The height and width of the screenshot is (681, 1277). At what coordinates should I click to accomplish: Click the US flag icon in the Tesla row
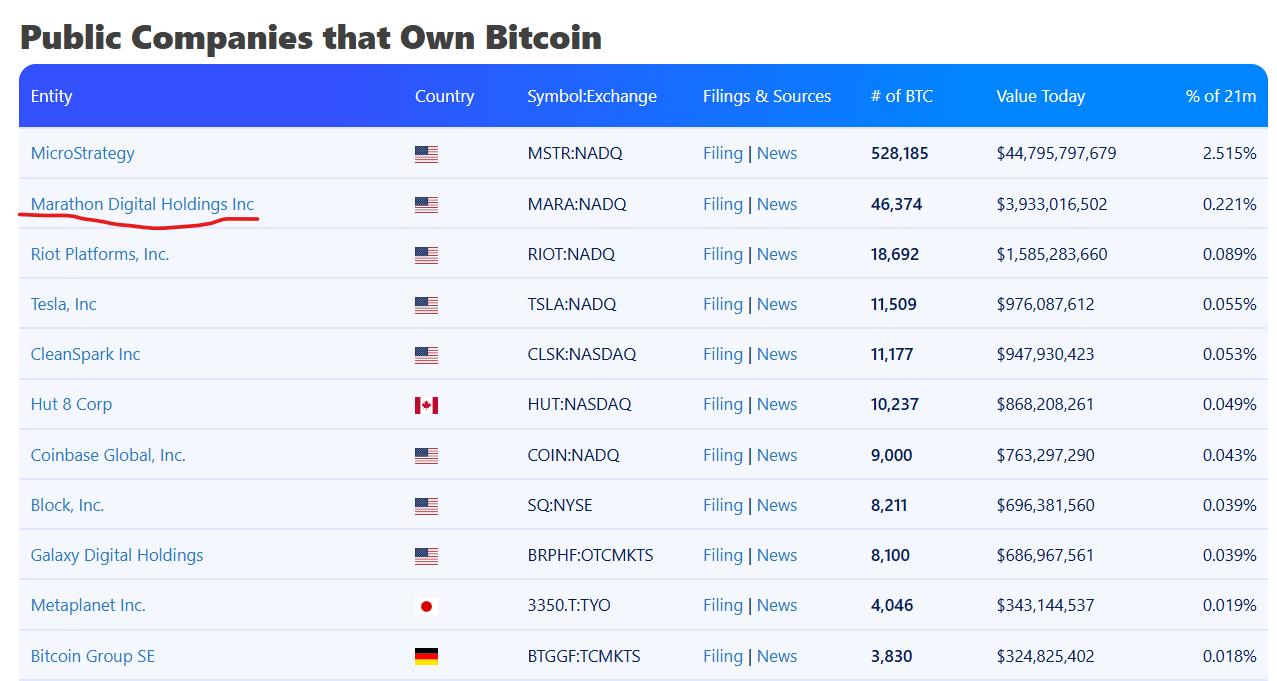(426, 305)
